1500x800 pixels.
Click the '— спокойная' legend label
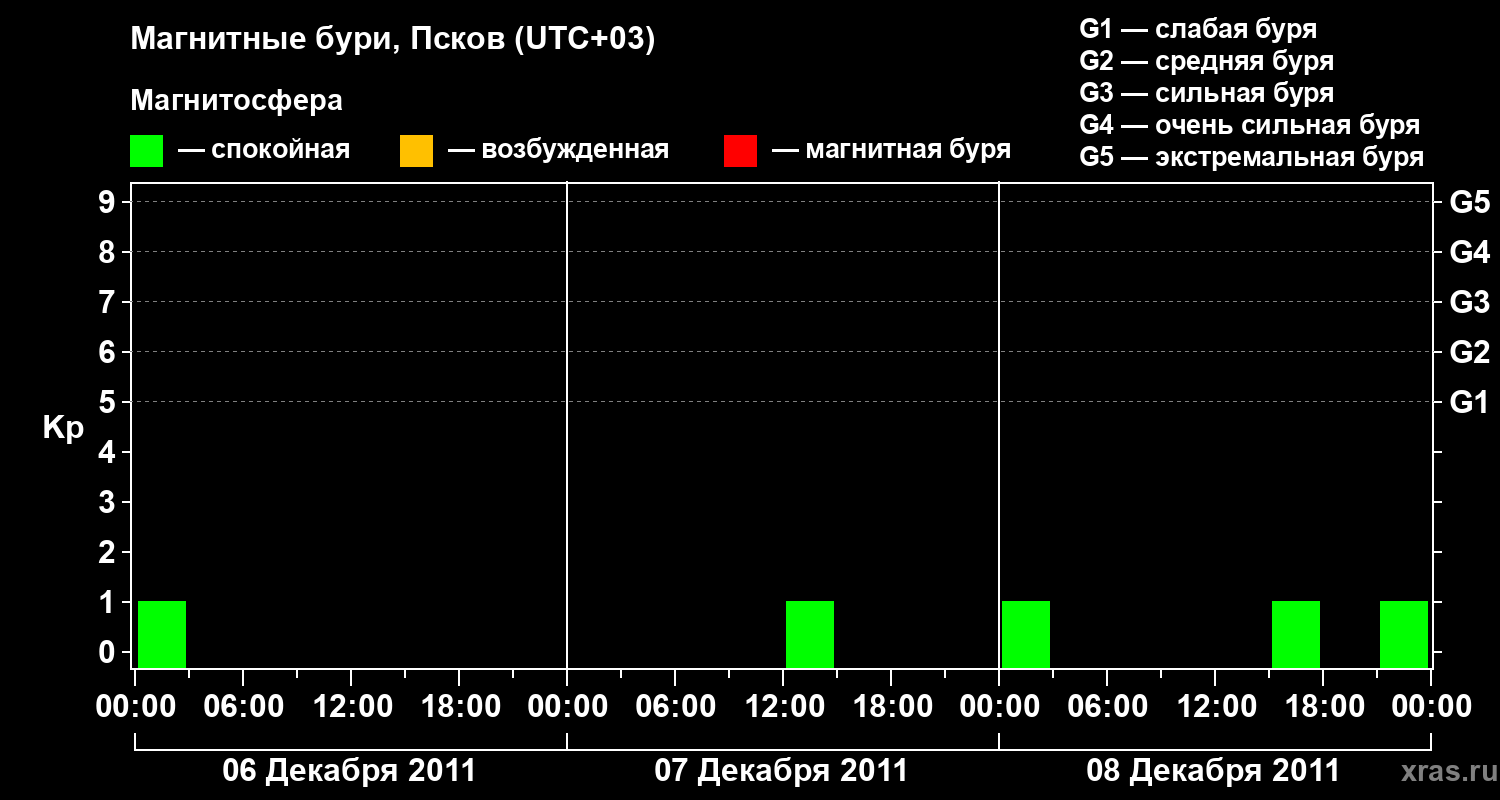click(x=264, y=150)
